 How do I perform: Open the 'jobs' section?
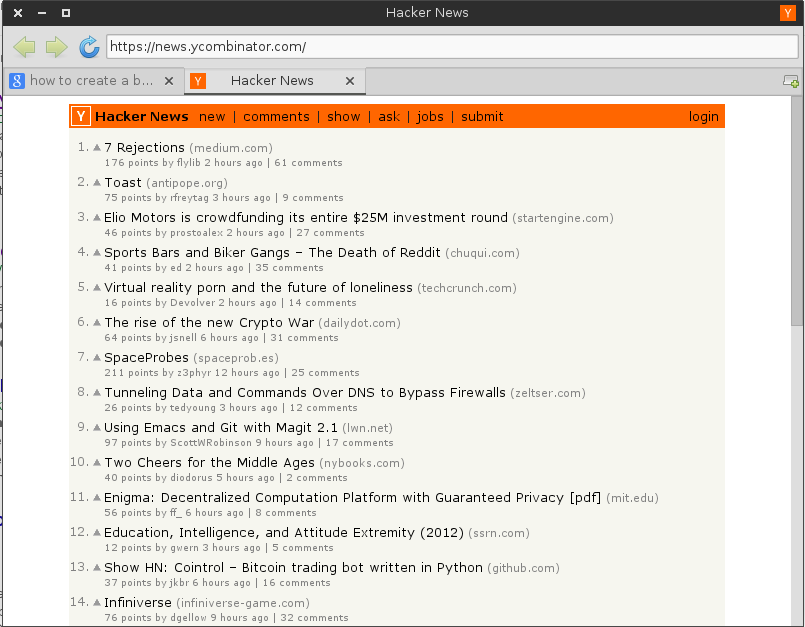430,117
